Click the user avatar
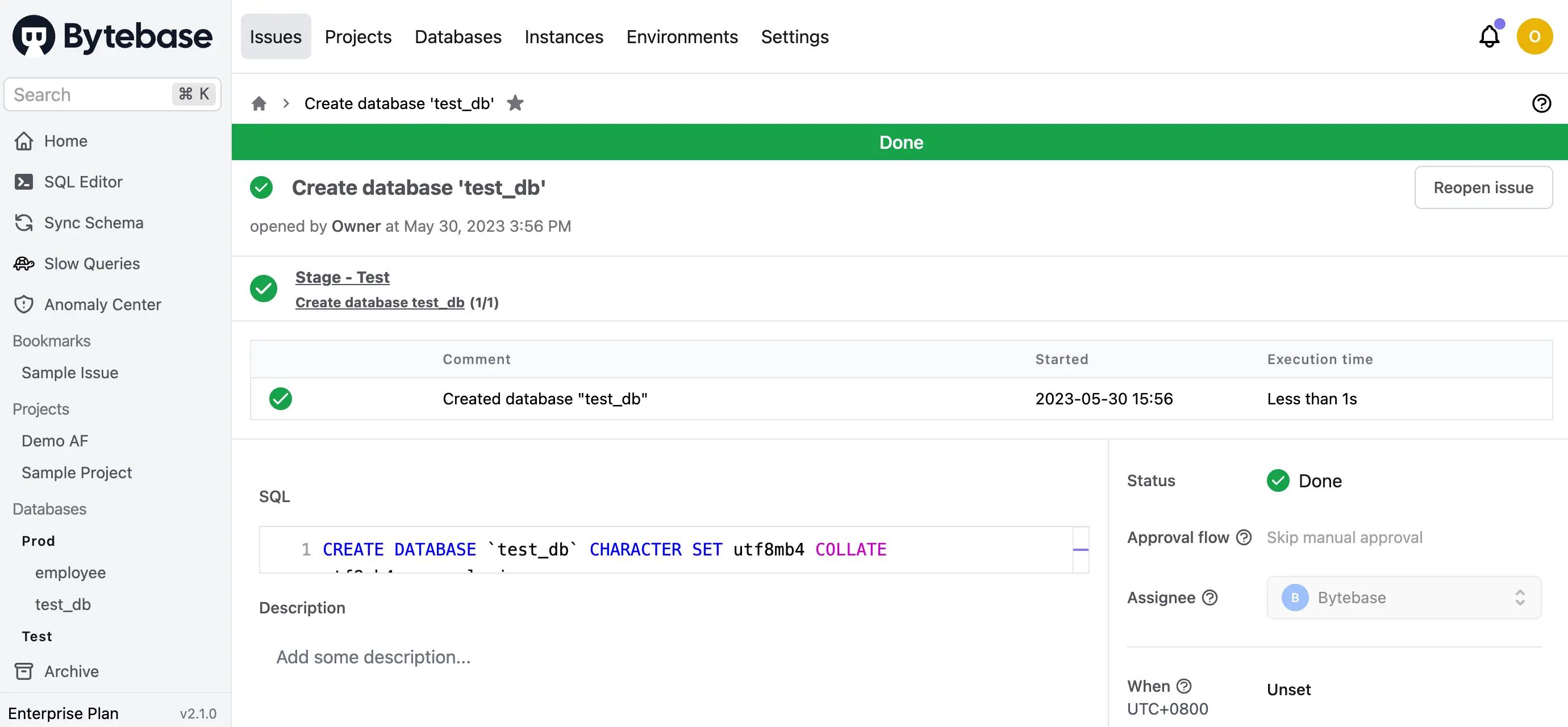 [1535, 36]
